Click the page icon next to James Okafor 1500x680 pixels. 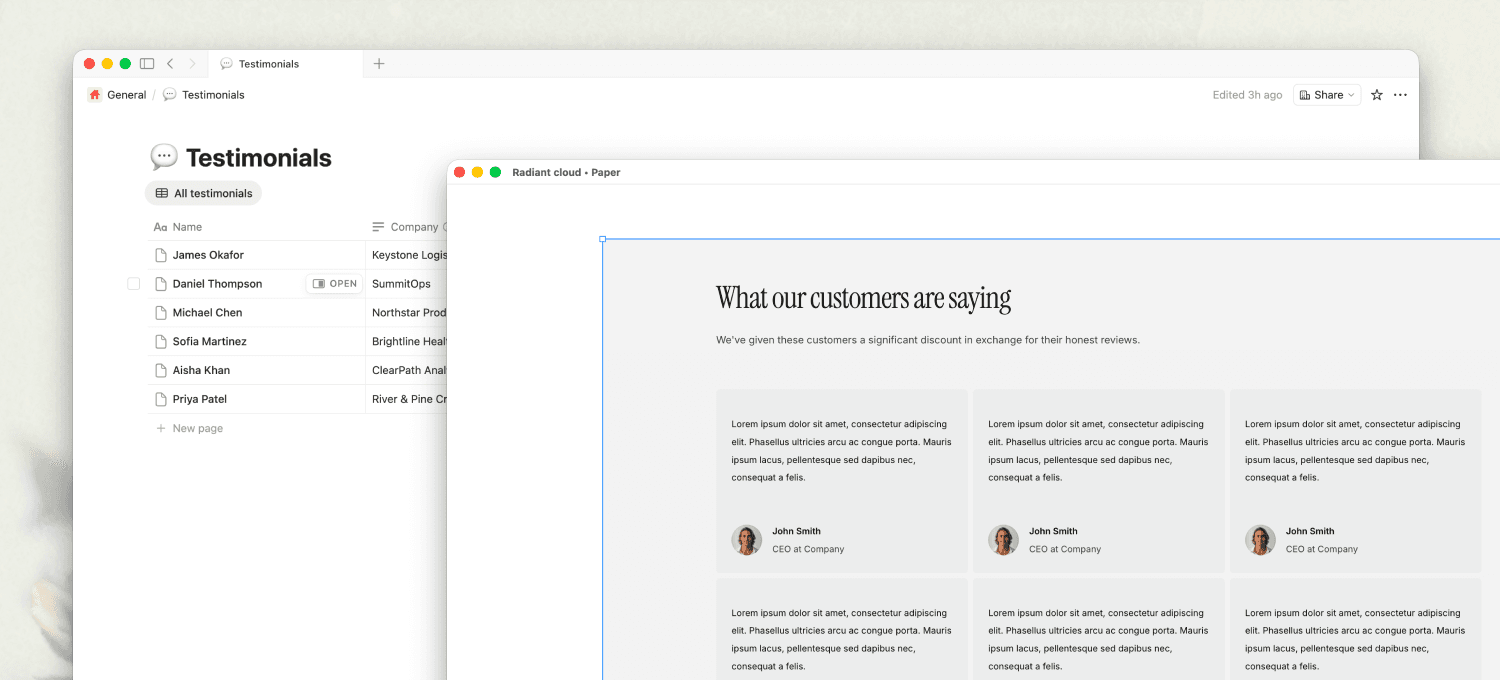click(160, 255)
